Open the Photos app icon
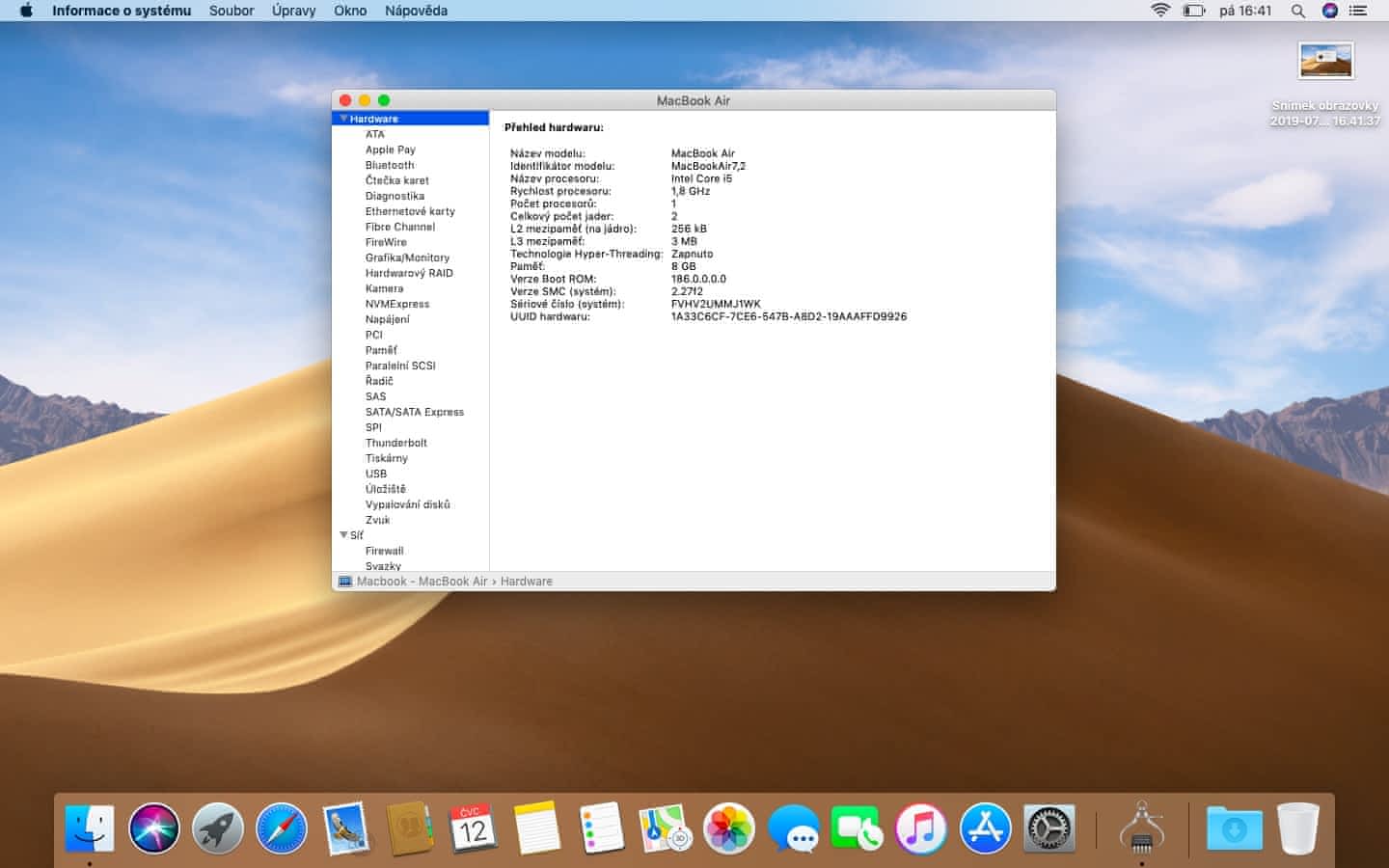 pos(729,828)
